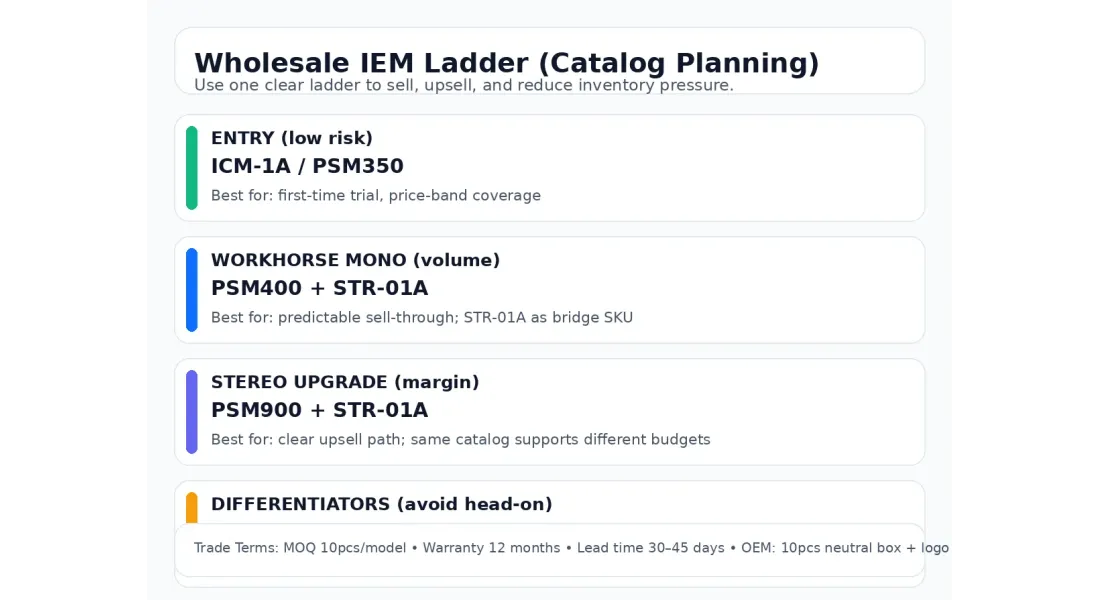
Task: Click the 'PSM400 + STR-01A' model text
Action: pos(319,288)
